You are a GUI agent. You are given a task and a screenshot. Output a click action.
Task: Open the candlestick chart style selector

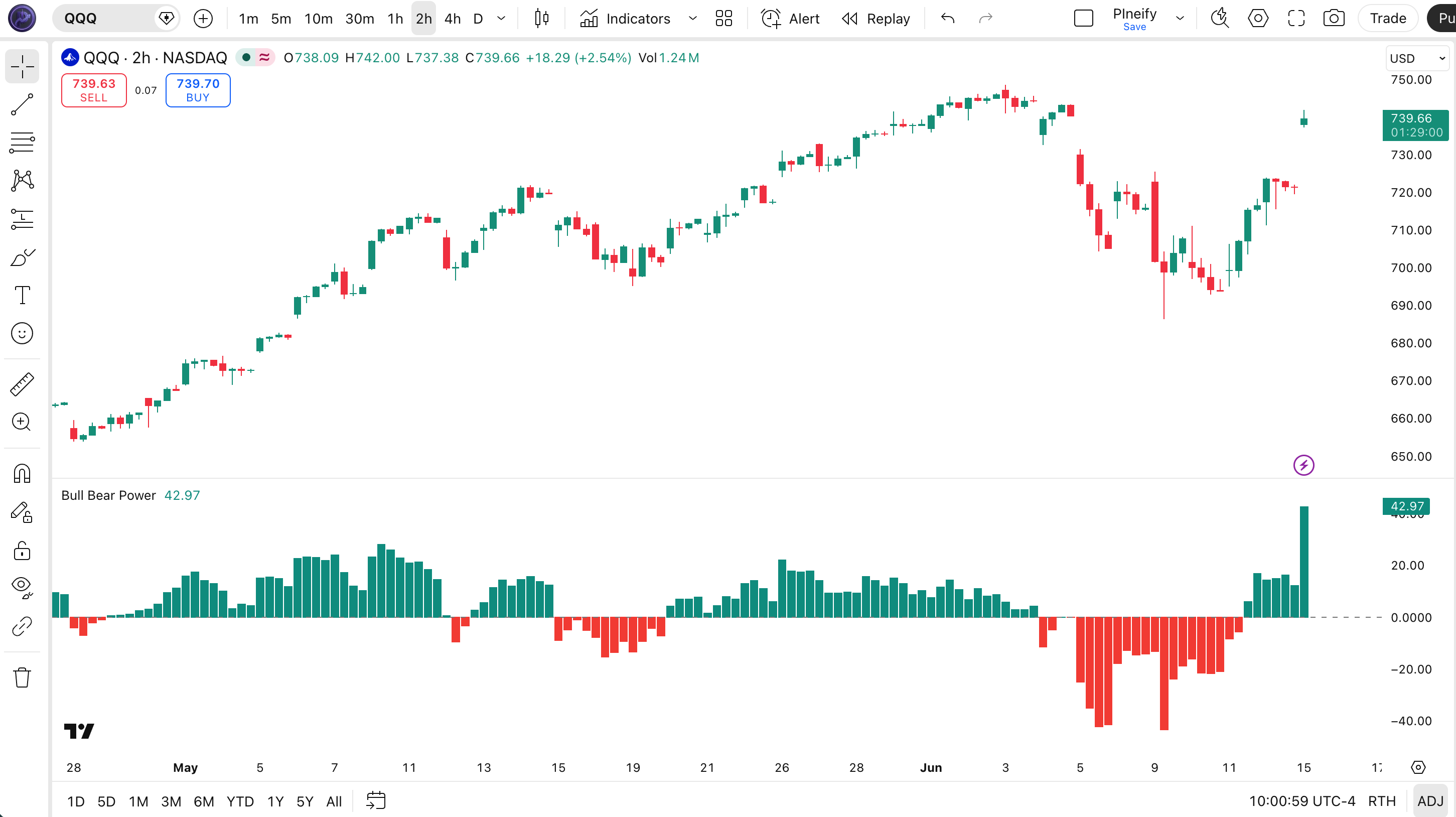point(541,19)
